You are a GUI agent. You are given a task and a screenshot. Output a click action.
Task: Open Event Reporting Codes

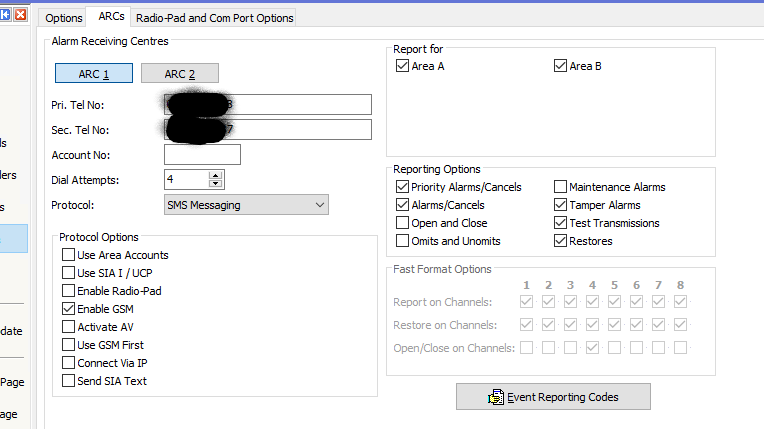(x=553, y=397)
